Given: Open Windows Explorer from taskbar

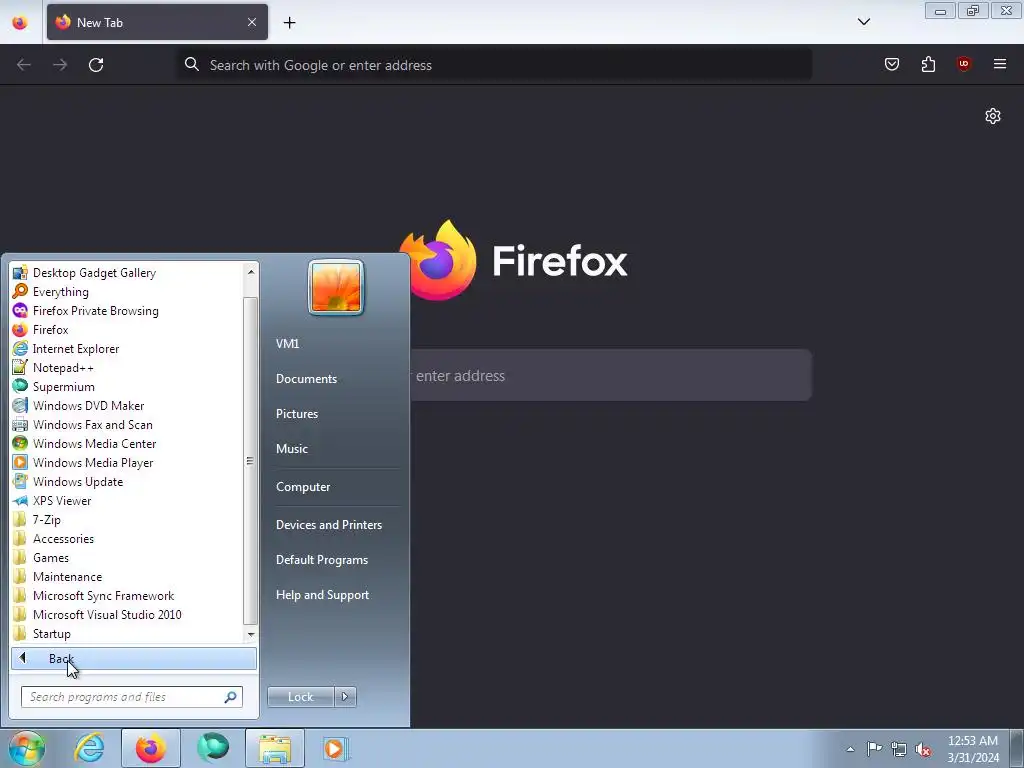Looking at the screenshot, I should click(275, 748).
